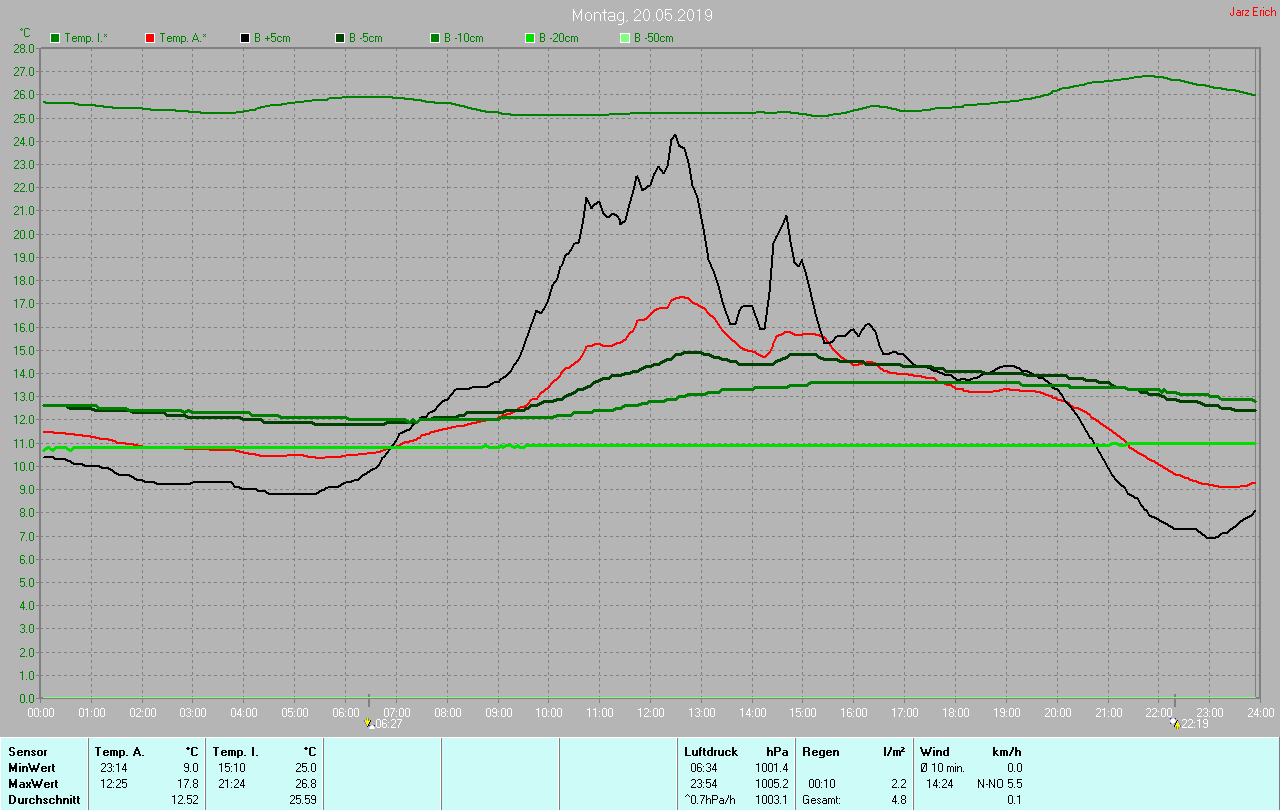This screenshot has width=1280, height=810.
Task: Click the minimum pressure value 1001.4
Action: pos(772,767)
